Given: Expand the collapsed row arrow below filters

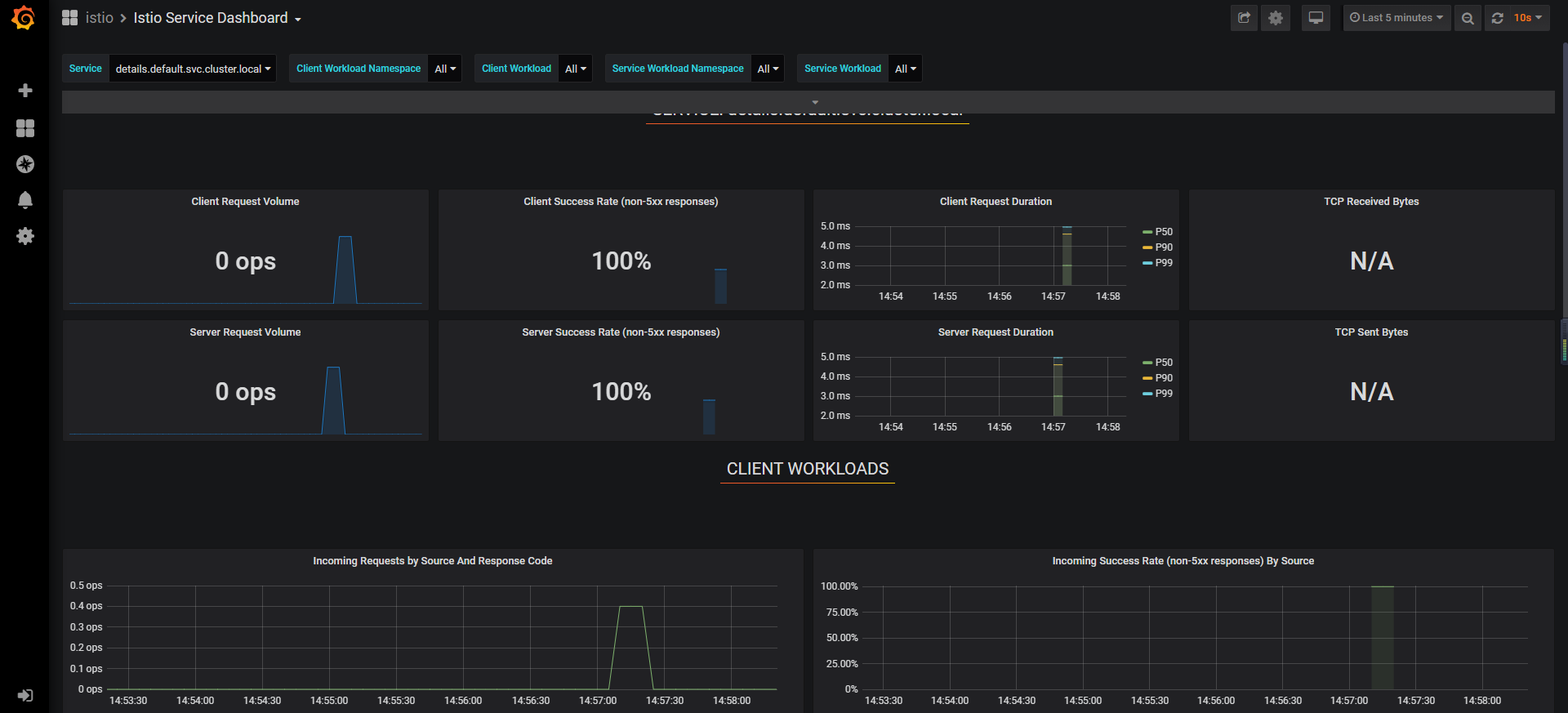Looking at the screenshot, I should coord(815,102).
